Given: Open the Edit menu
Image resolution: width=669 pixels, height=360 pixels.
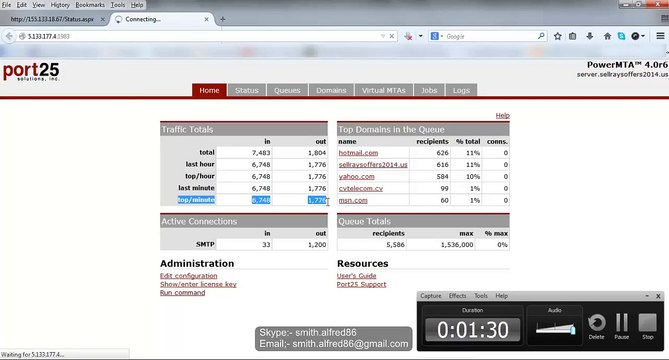Looking at the screenshot, I should [x=22, y=5].
